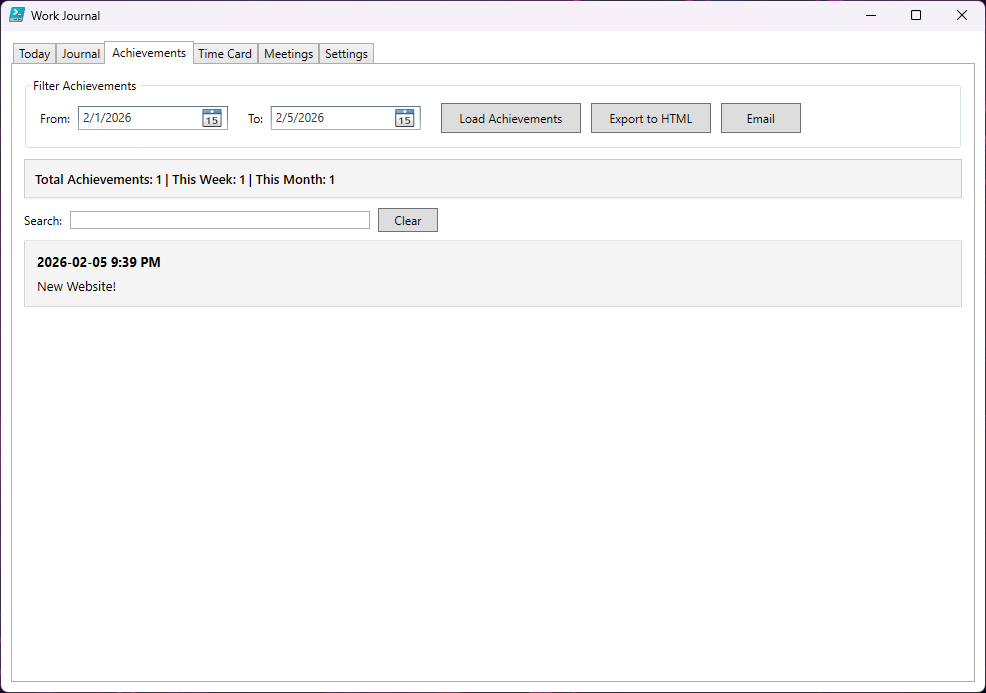
Task: Switch to the Meetings tab
Action: (x=288, y=54)
